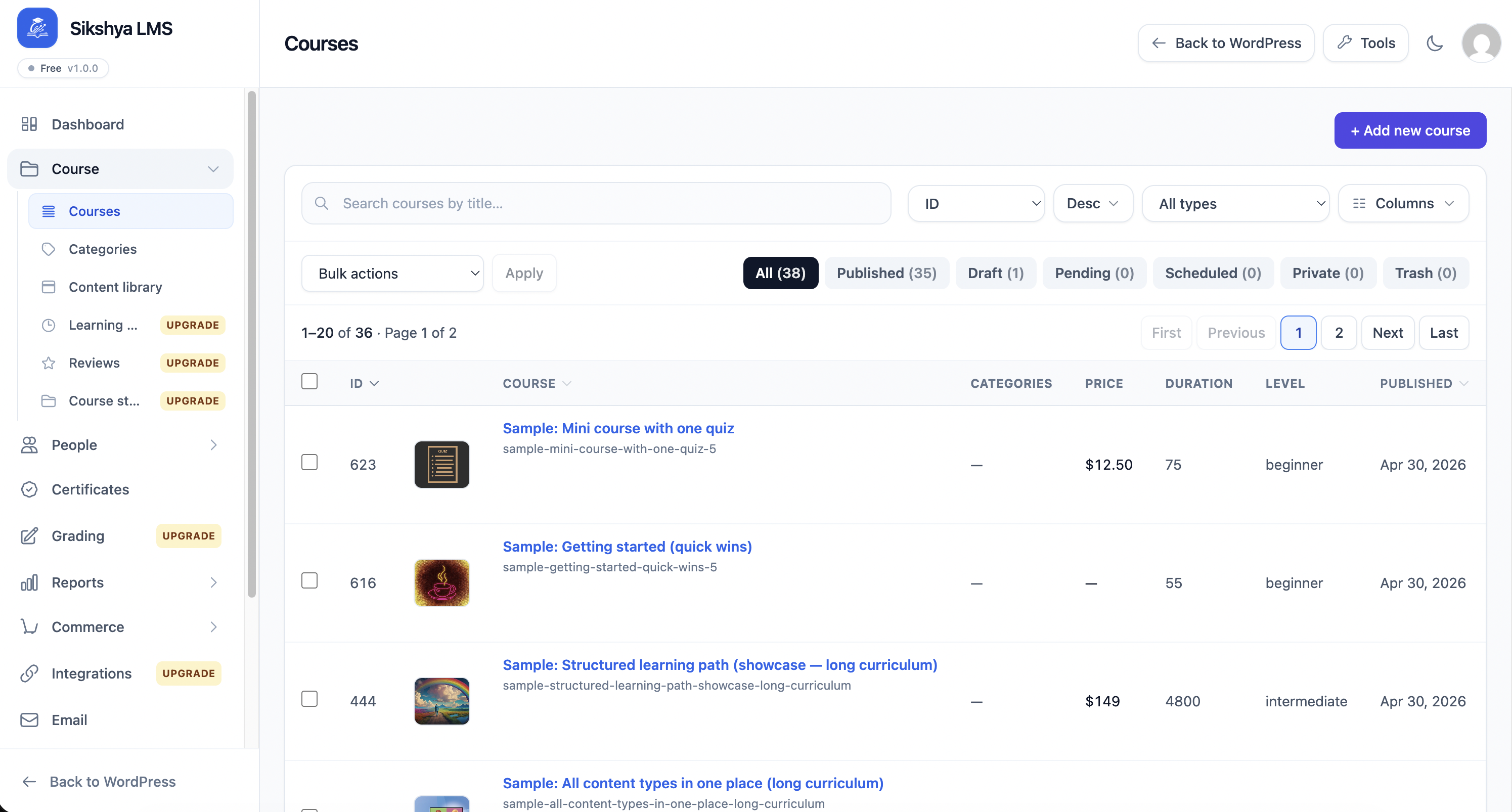Check the box for course 616
Screen dimensions: 1512x812
309,581
